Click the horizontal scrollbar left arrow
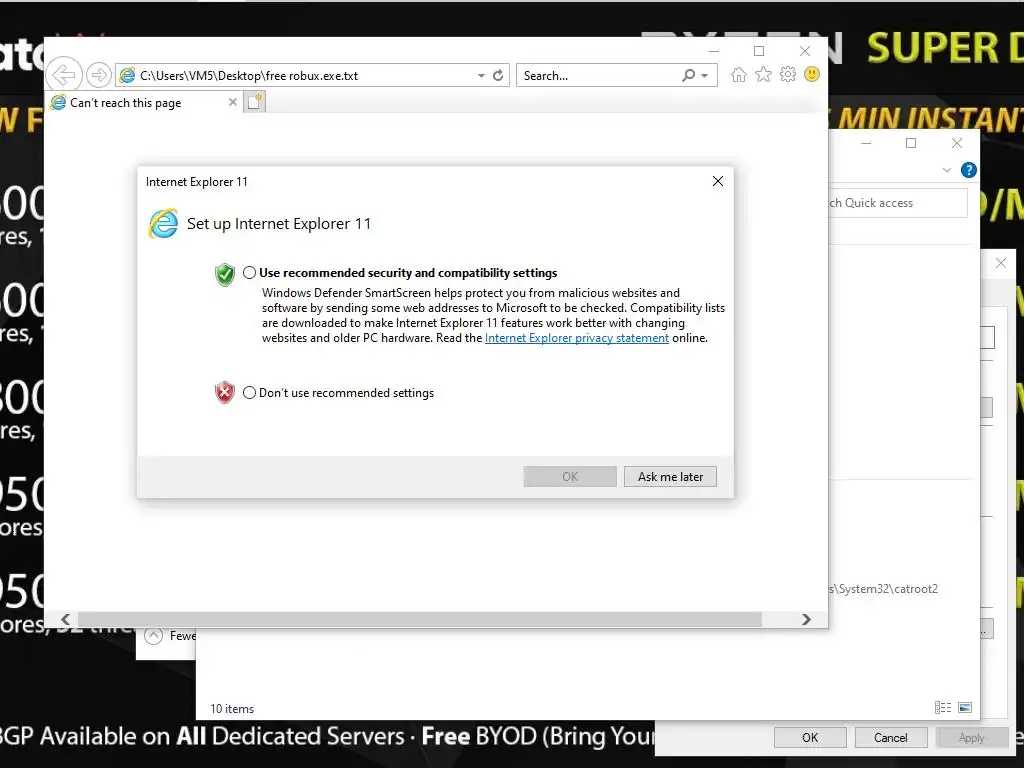This screenshot has height=768, width=1024. click(65, 619)
